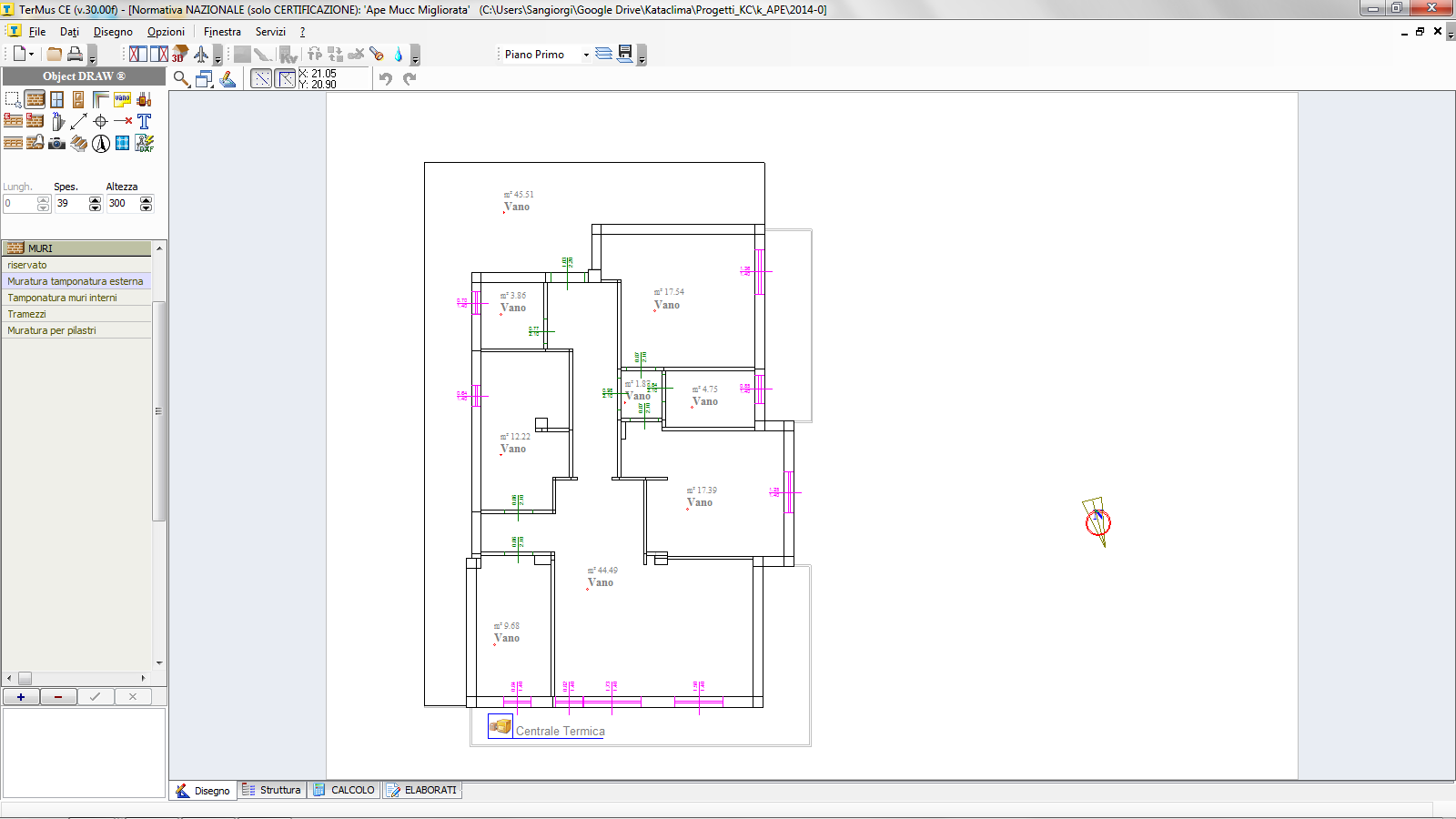Click the DXF import icon

pos(144,143)
